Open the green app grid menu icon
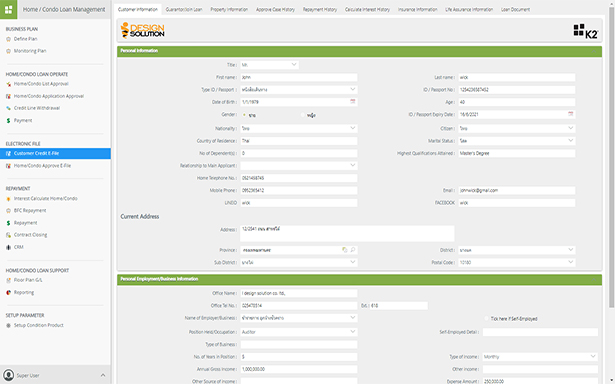The image size is (615, 384). click(x=9, y=9)
